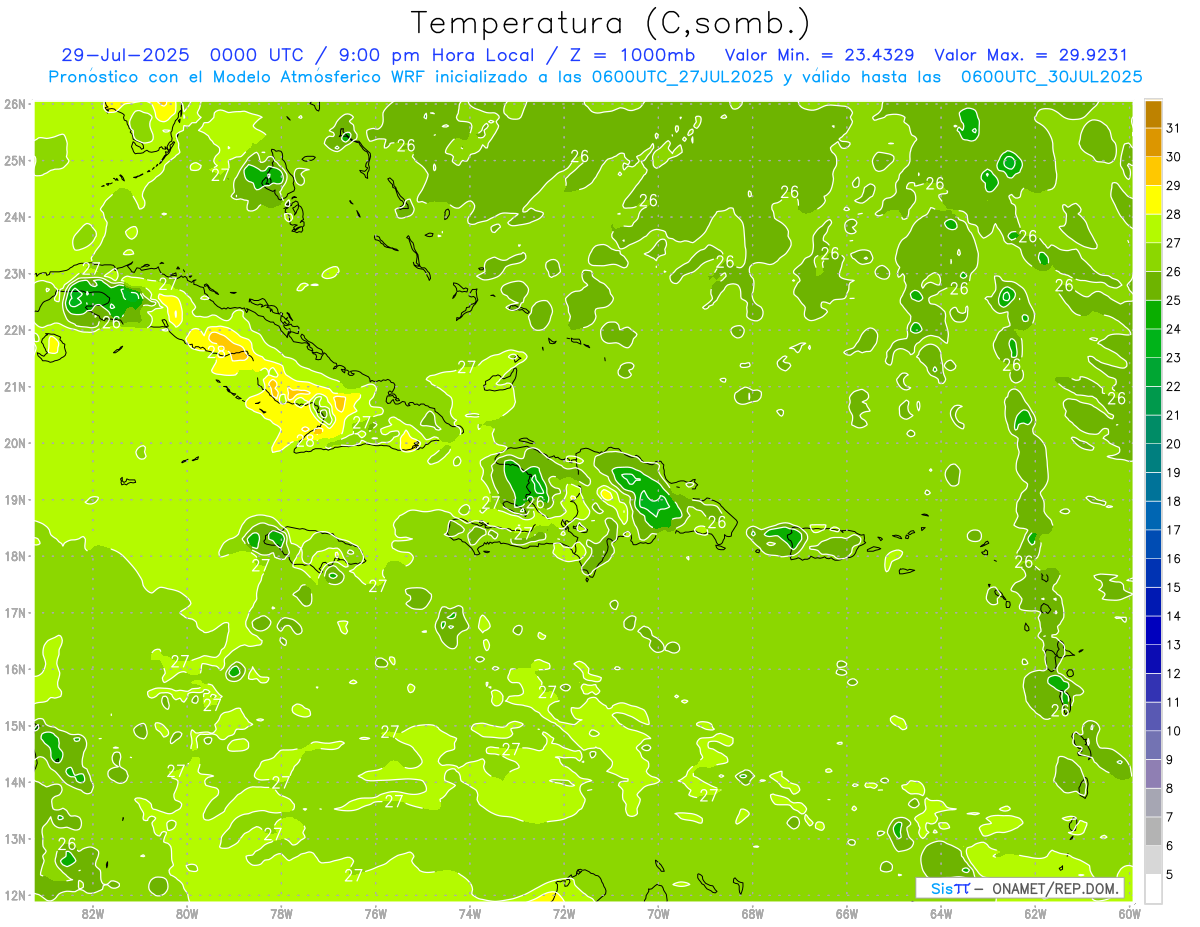Click the '12N' latitude axis label
1200x927 pixels.
pyautogui.click(x=15, y=895)
